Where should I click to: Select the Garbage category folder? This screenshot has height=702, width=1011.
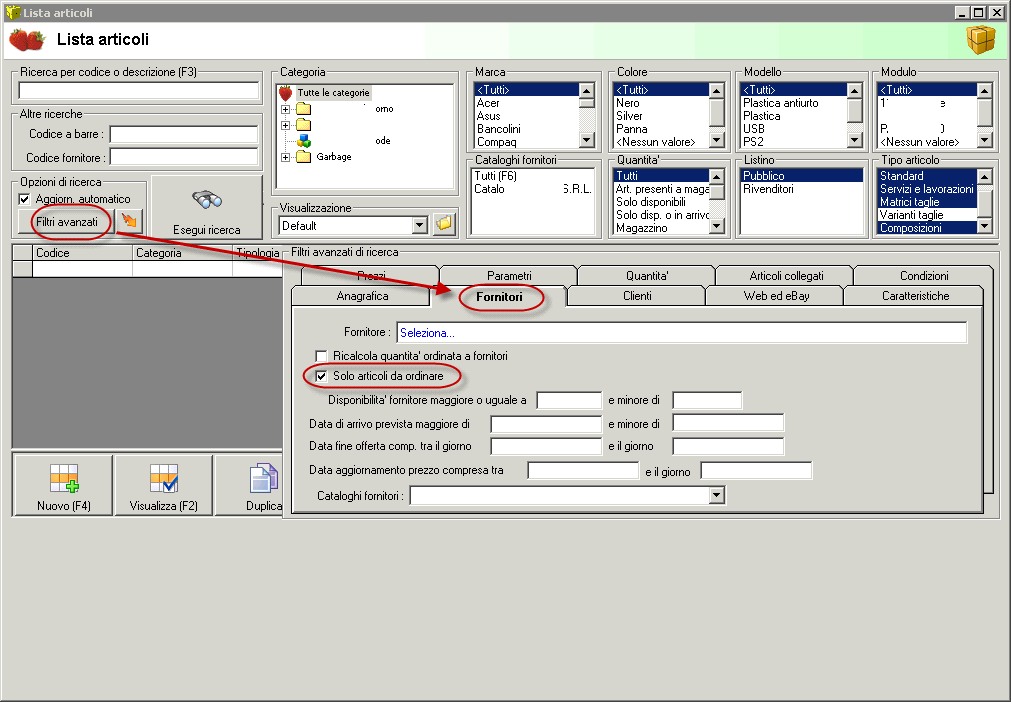pyautogui.click(x=326, y=157)
